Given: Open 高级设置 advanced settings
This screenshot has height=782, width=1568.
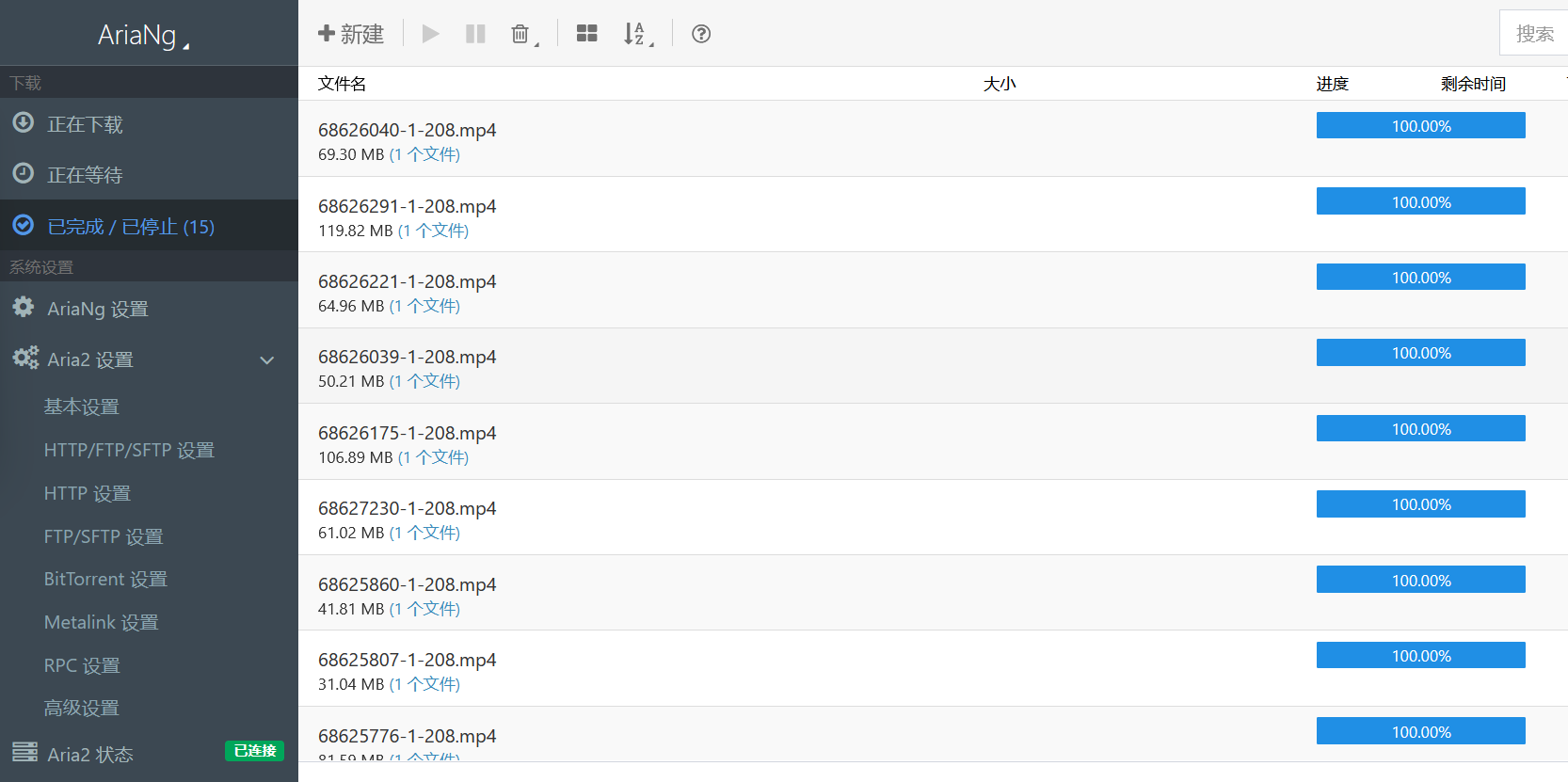Looking at the screenshot, I should (82, 708).
